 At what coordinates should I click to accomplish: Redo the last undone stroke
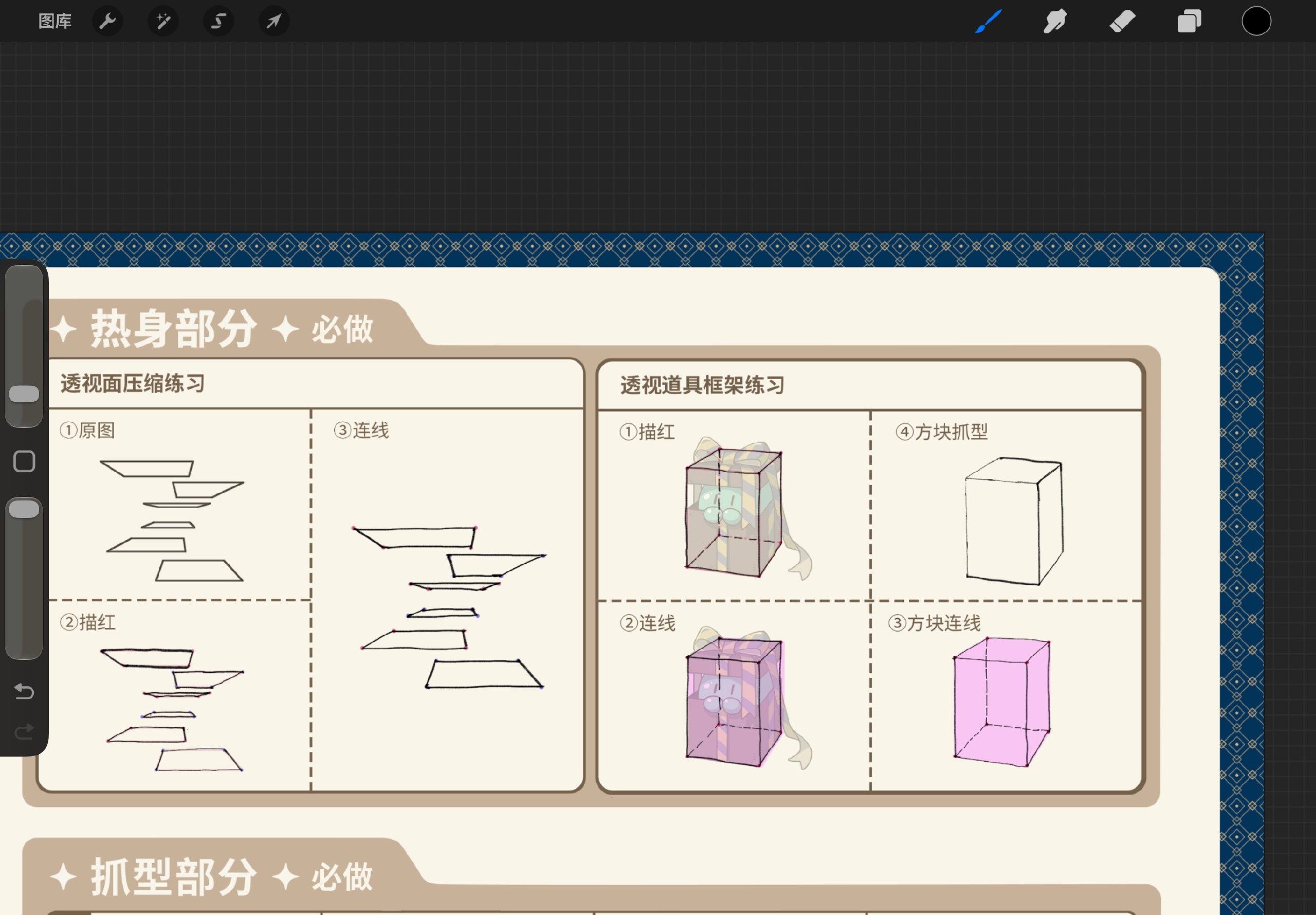point(24,731)
